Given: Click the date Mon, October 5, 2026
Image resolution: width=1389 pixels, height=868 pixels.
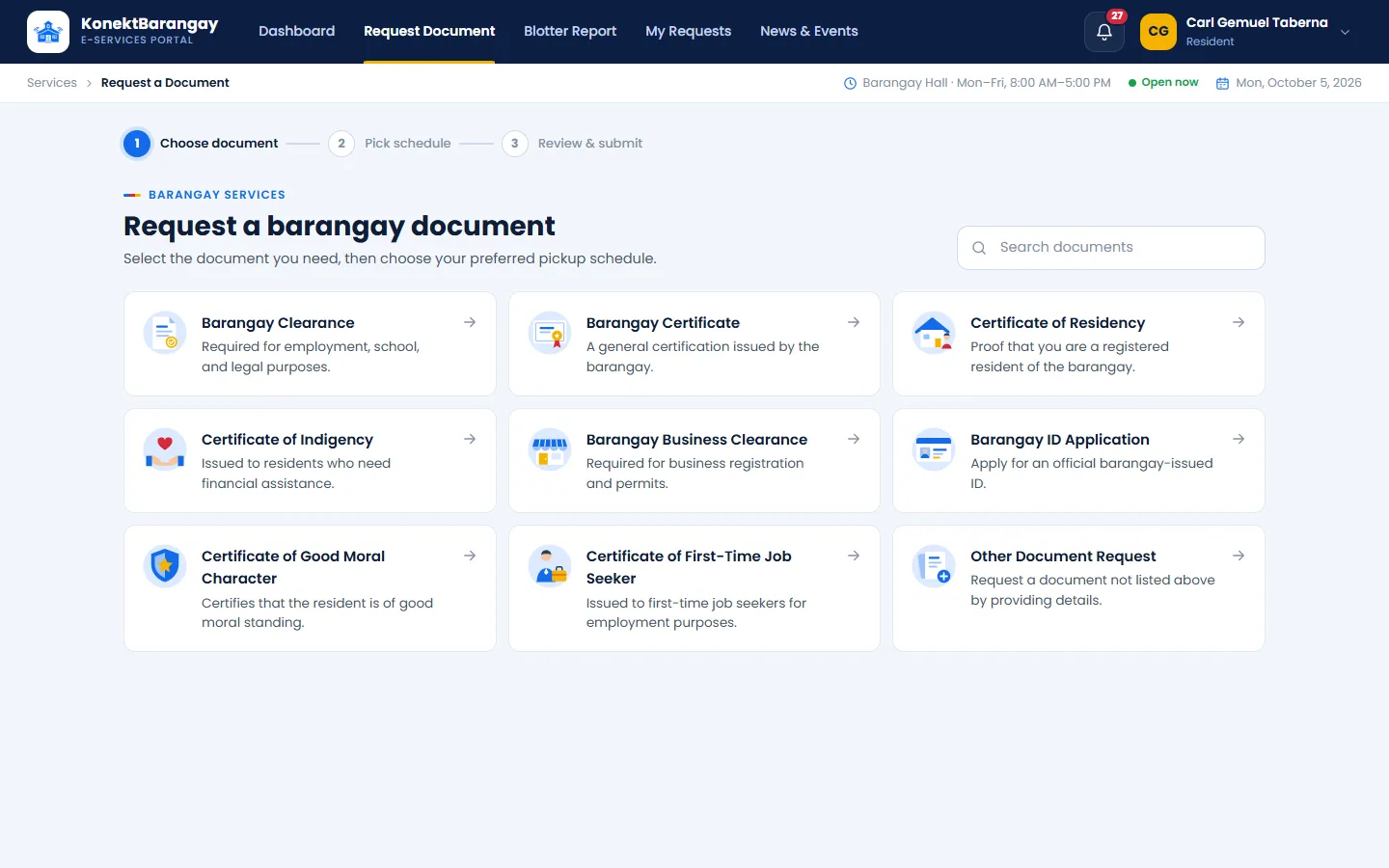Looking at the screenshot, I should 1298,83.
